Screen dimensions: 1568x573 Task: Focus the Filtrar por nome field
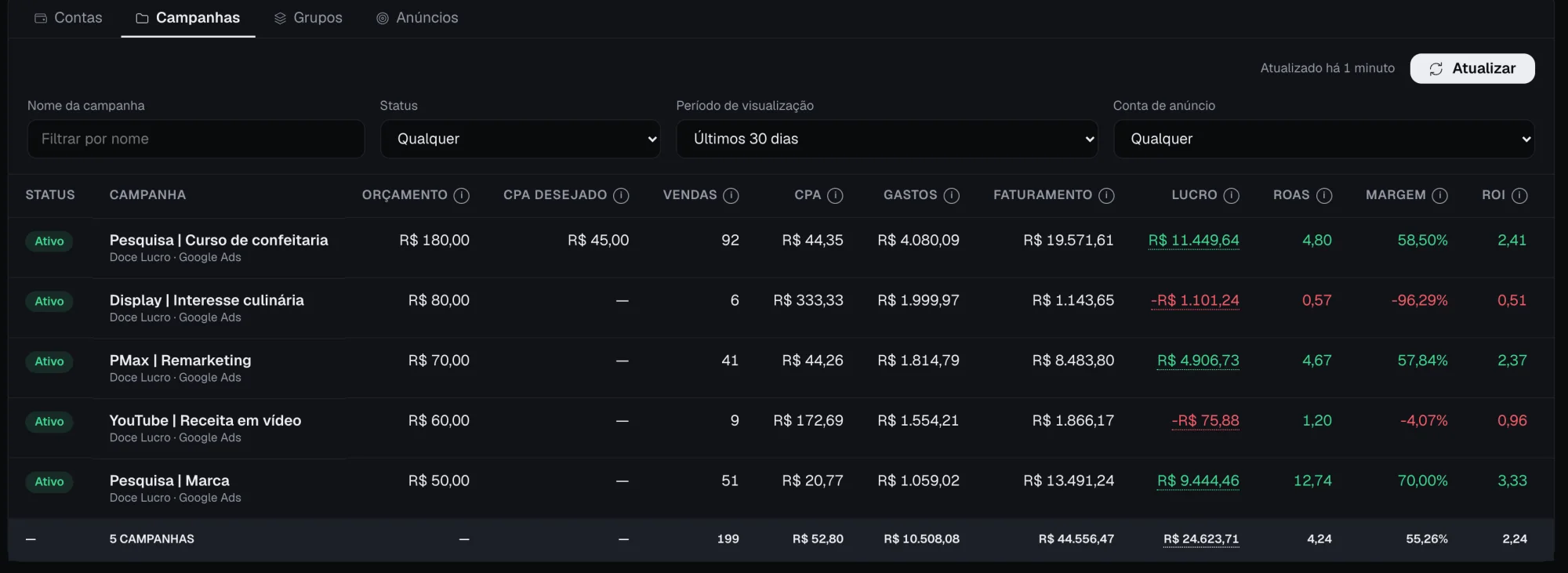point(195,139)
